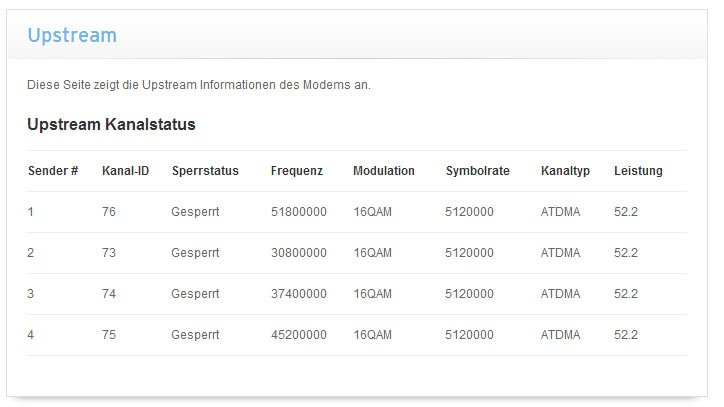Select Kanal-ID 73 cell
The image size is (724, 407).
pyautogui.click(x=109, y=253)
